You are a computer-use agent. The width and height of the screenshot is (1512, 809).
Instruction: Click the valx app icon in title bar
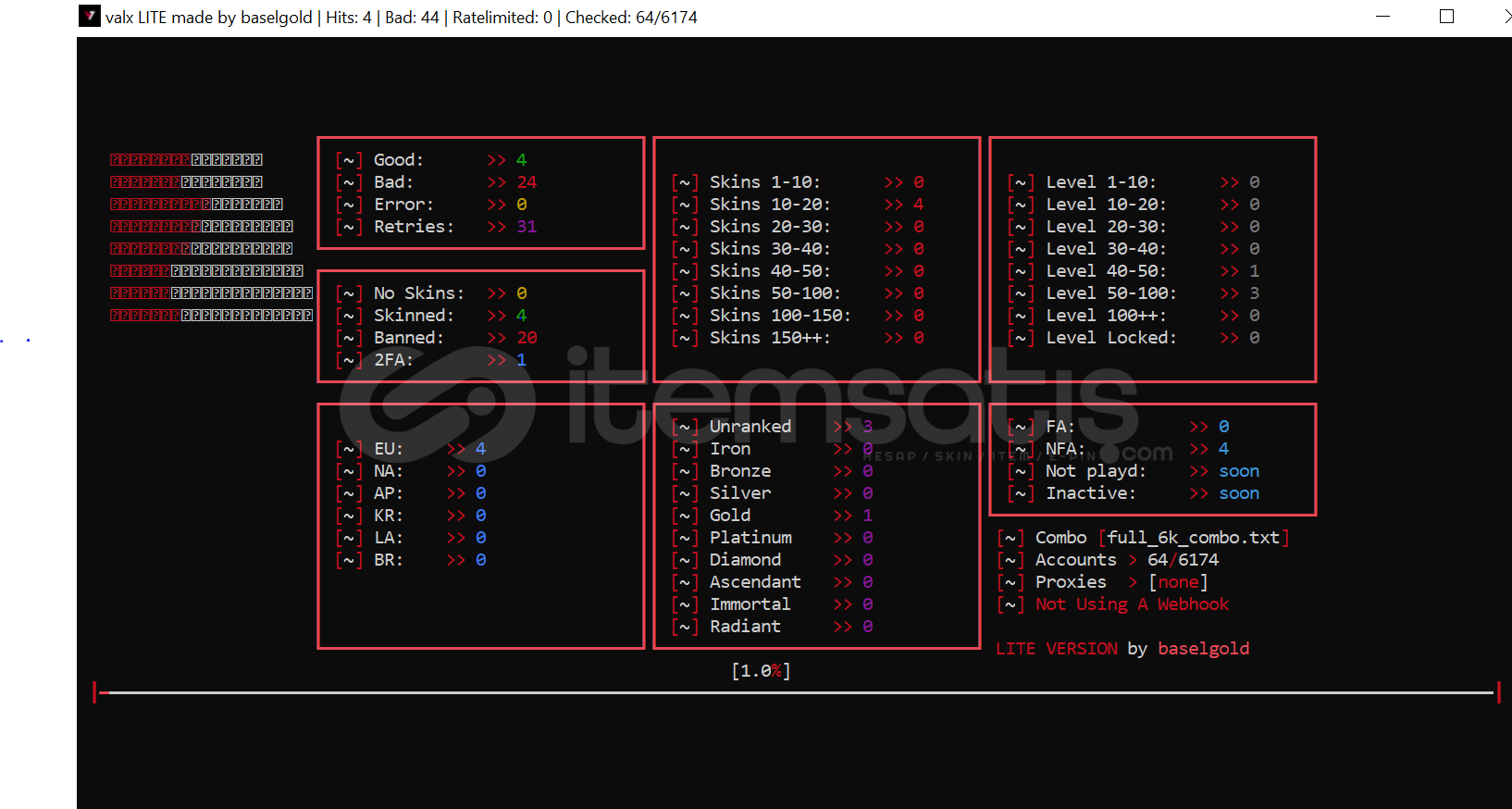click(x=90, y=16)
